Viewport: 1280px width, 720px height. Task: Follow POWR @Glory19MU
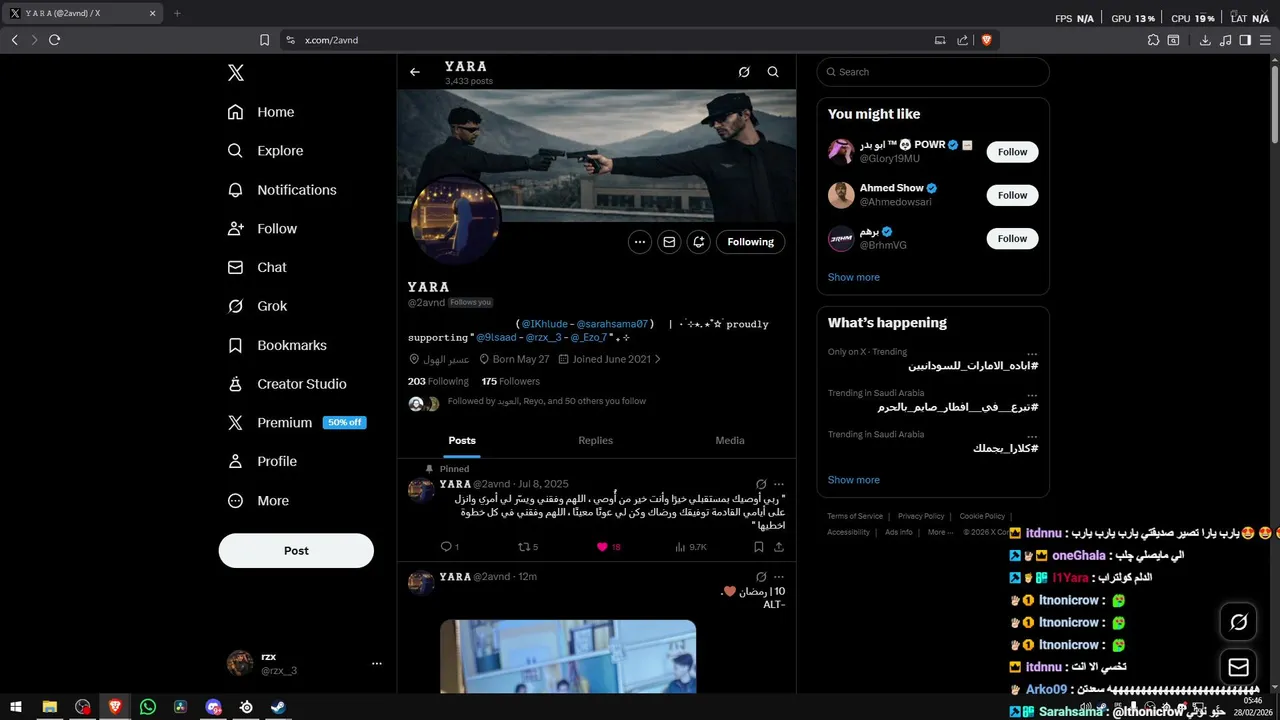pyautogui.click(x=1012, y=152)
